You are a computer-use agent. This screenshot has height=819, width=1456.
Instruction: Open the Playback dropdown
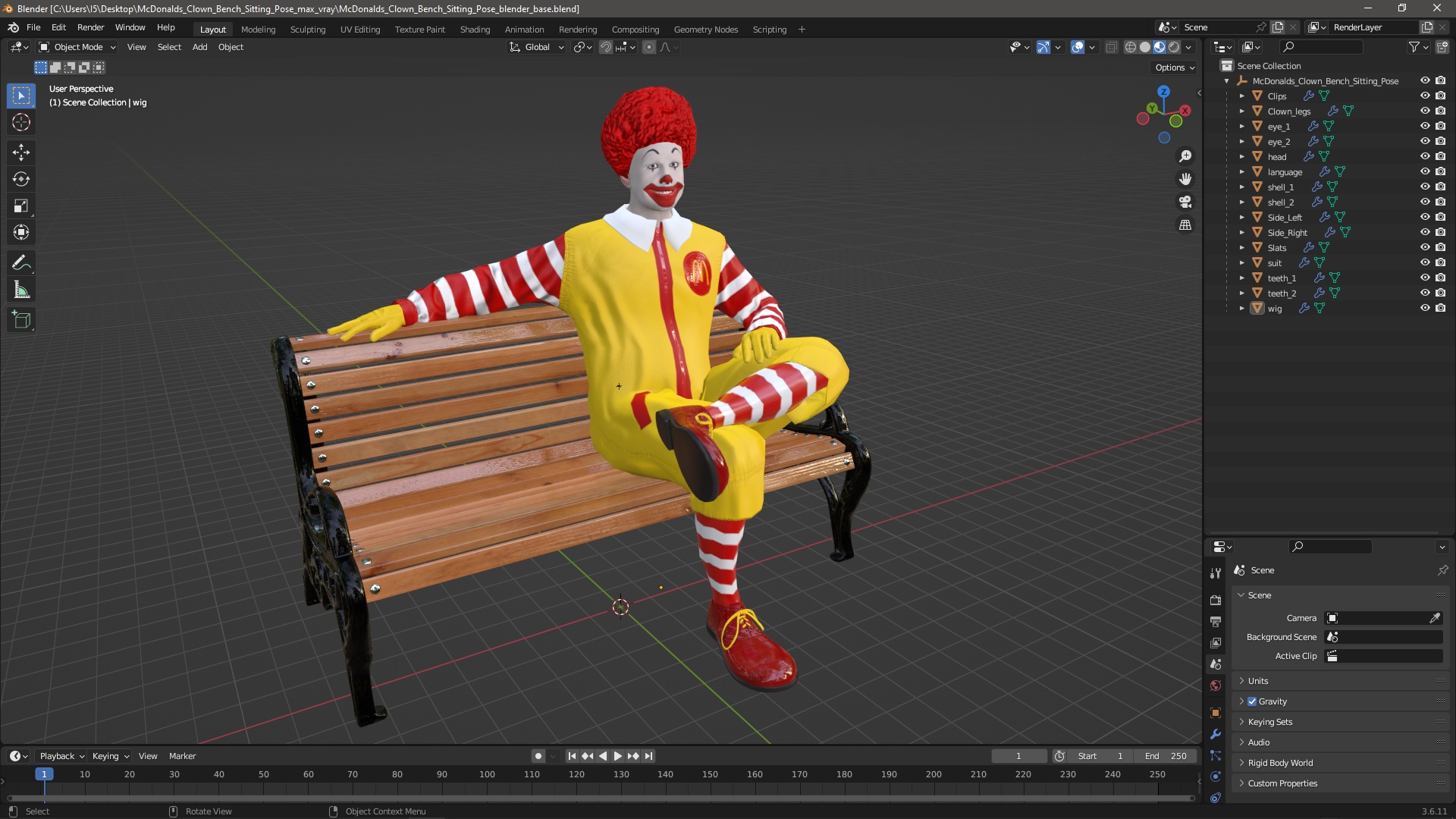coord(61,756)
